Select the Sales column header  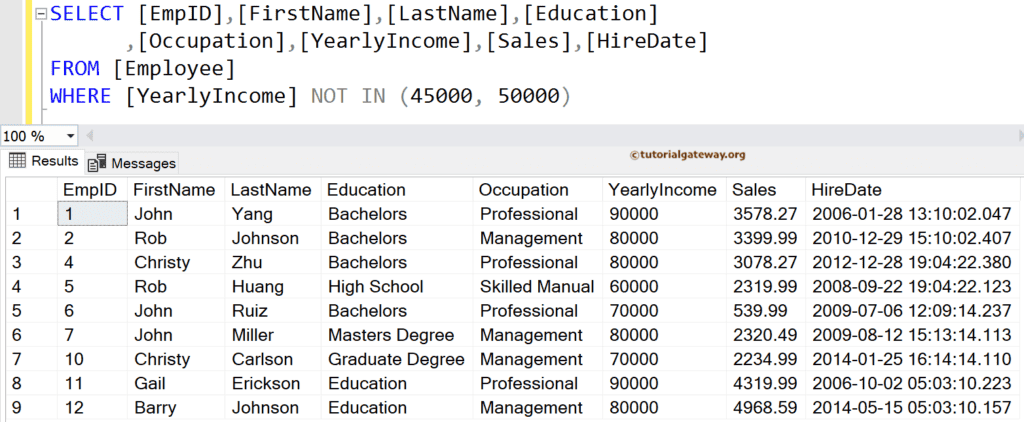tap(753, 190)
